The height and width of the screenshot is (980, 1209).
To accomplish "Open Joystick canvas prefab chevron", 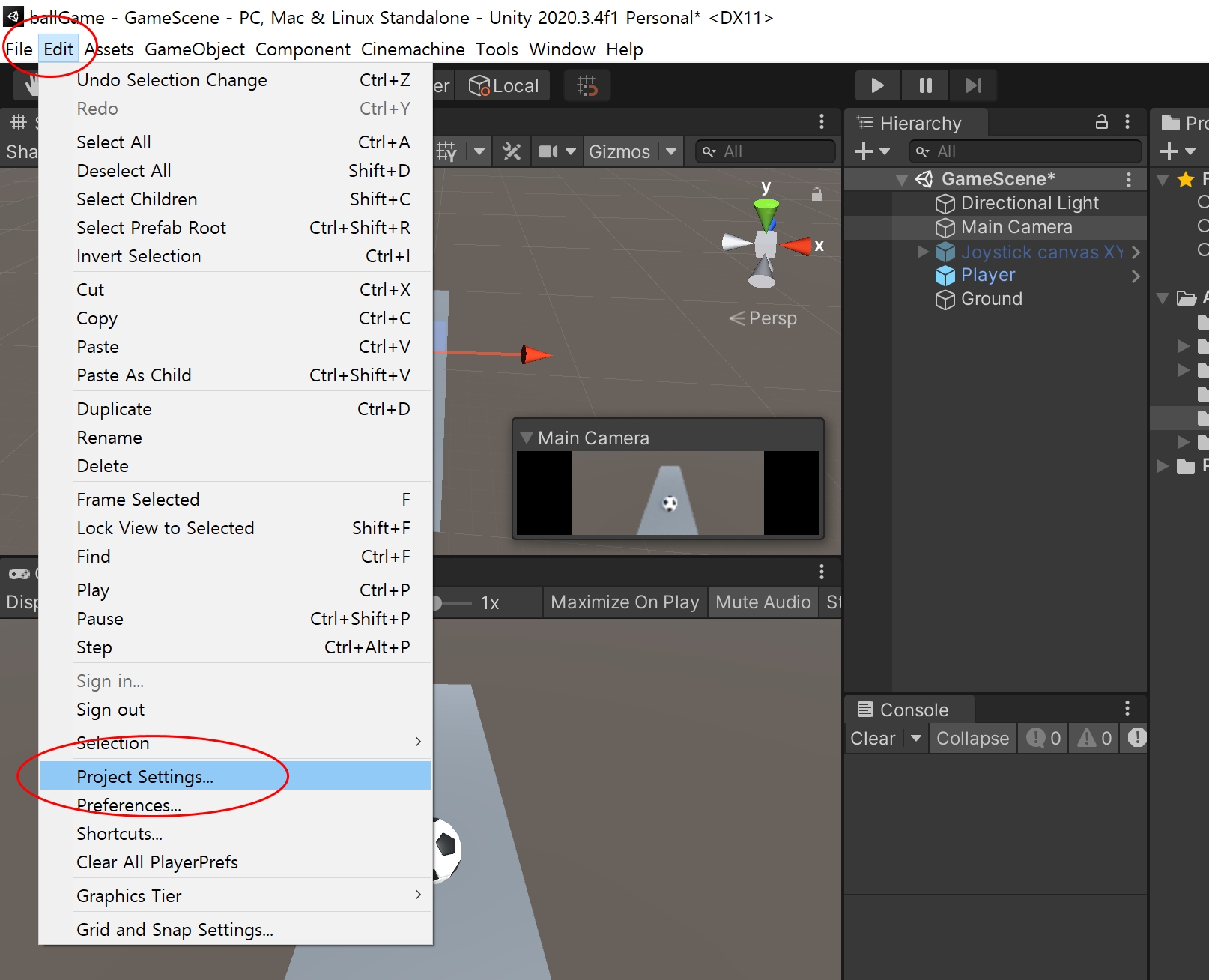I will point(1136,252).
